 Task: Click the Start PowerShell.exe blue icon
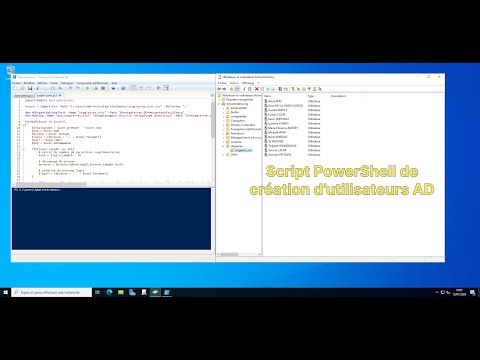tap(123, 88)
